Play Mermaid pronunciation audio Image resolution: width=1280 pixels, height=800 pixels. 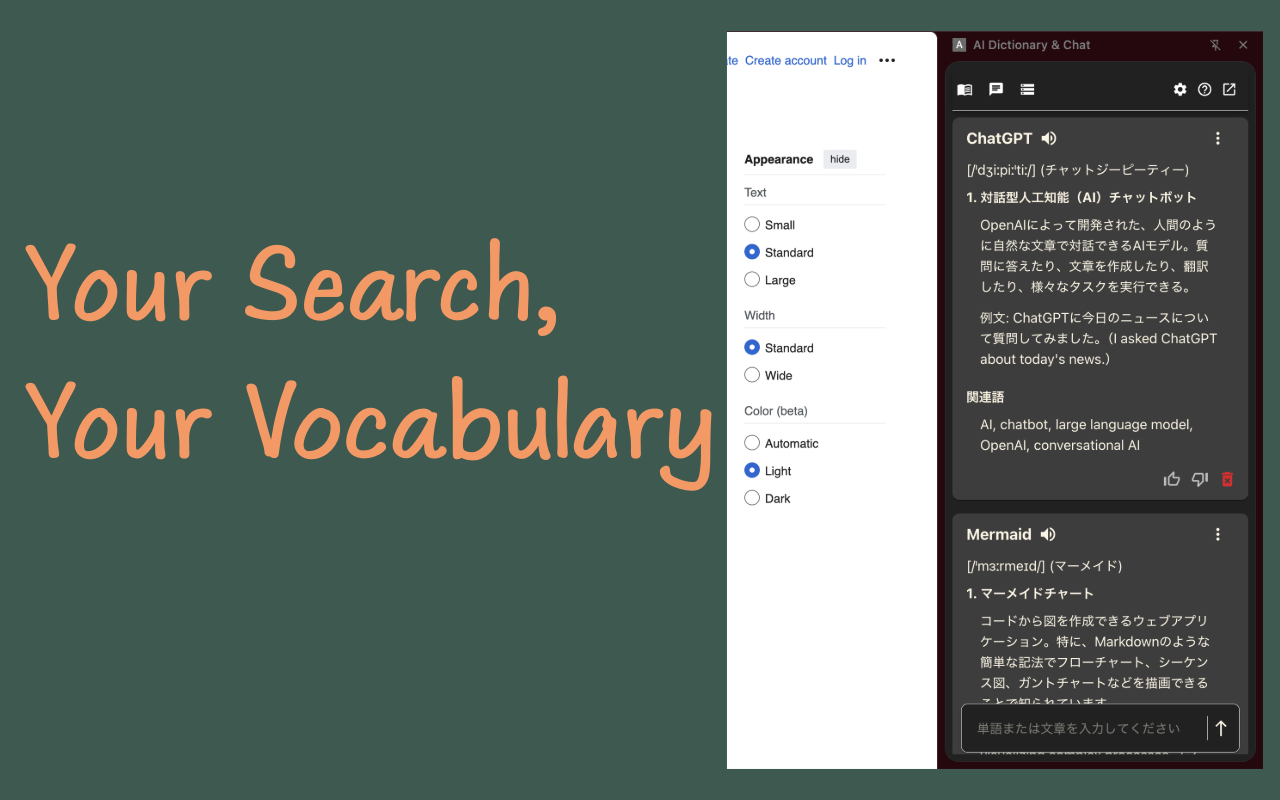pyautogui.click(x=1048, y=534)
